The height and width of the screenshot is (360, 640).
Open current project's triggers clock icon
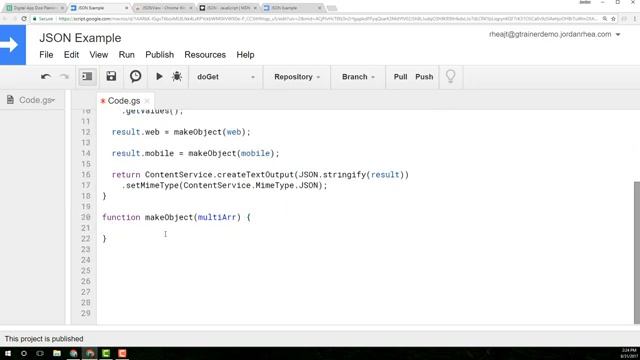pyautogui.click(x=136, y=76)
